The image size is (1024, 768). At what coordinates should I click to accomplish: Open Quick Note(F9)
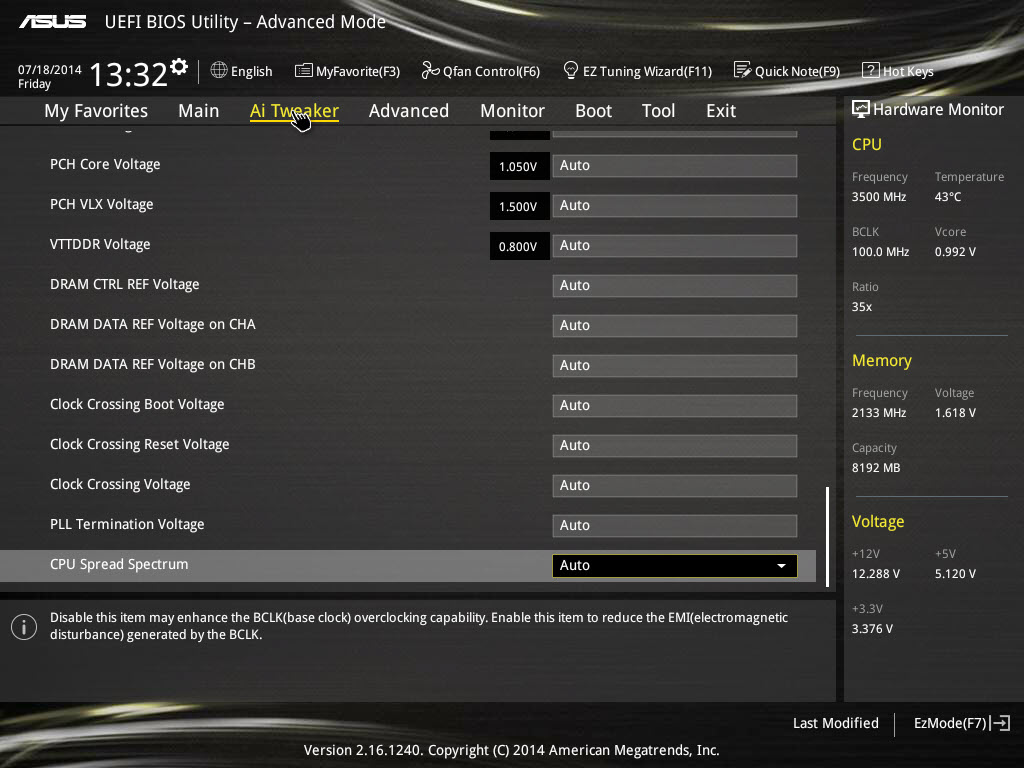797,71
